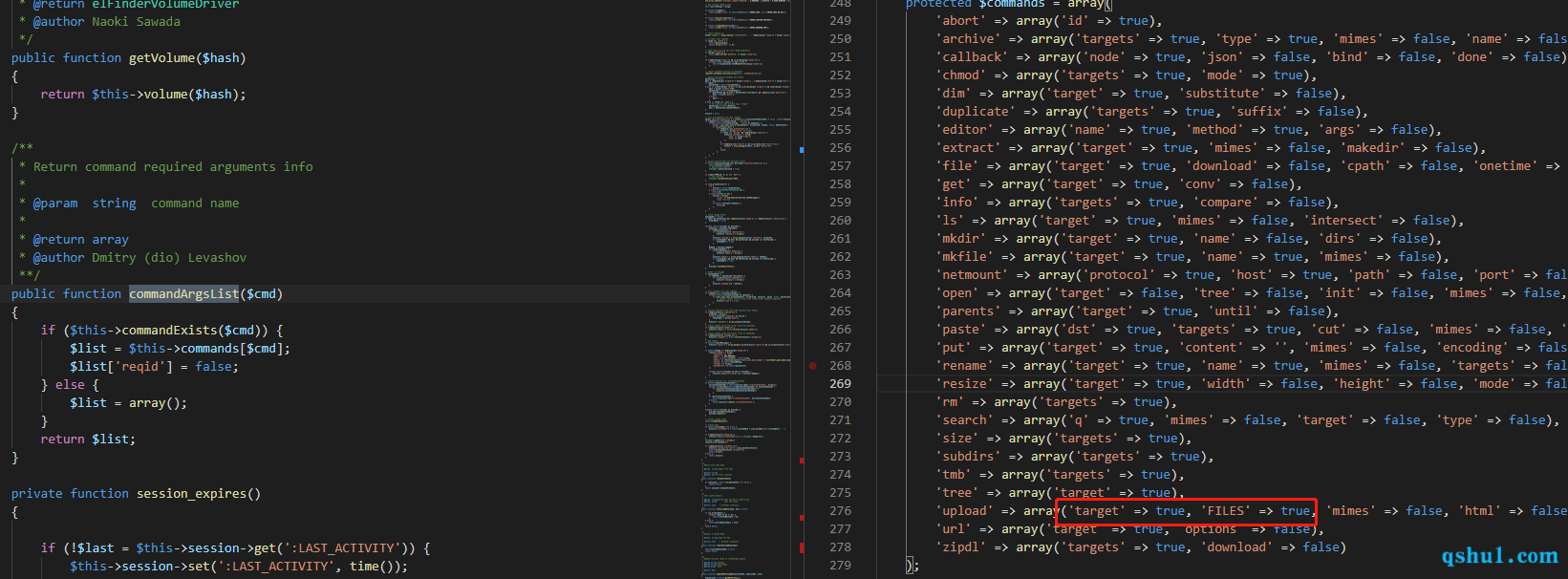Click the '$list = array();' statement
This screenshot has width=1568, height=579.
tap(129, 403)
